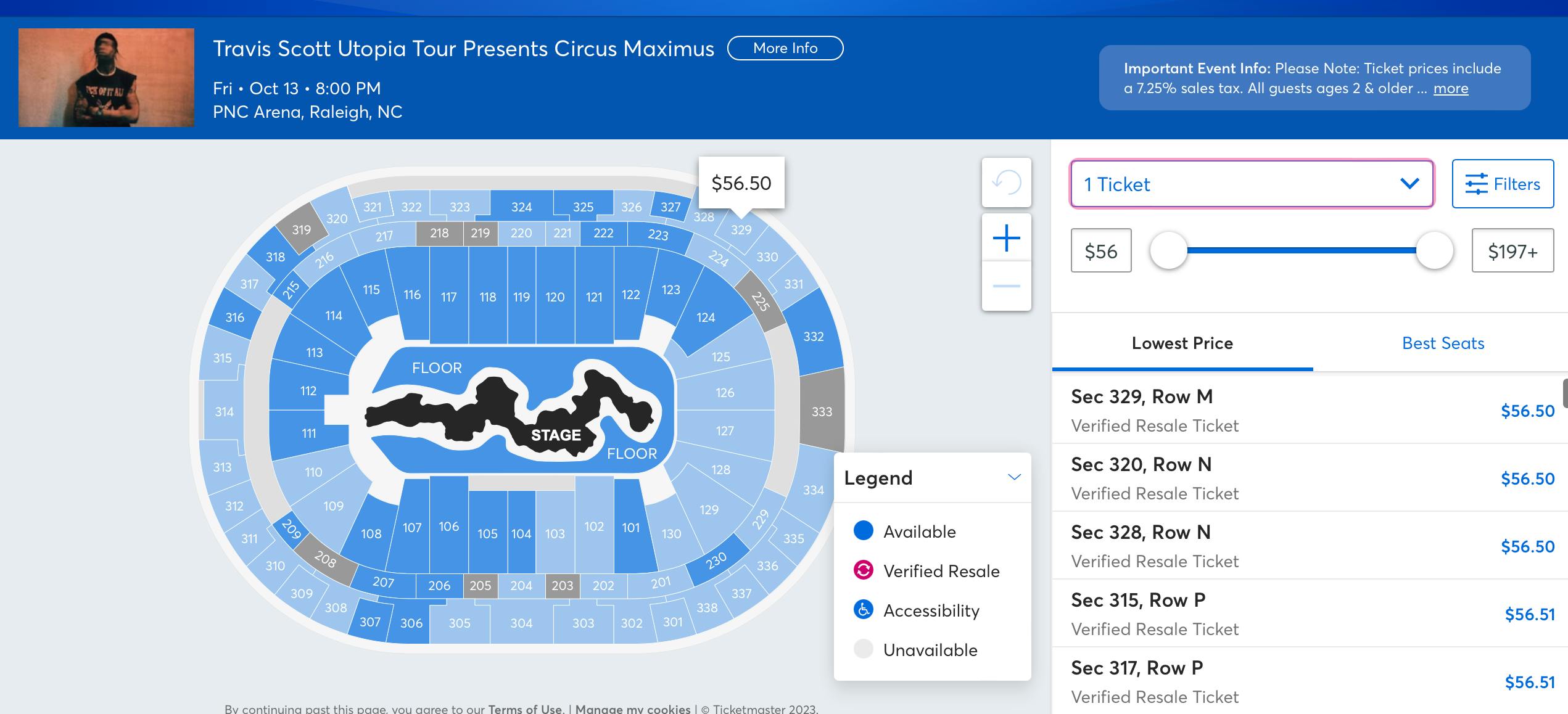
Task: Expand the Legend section
Action: point(1014,477)
